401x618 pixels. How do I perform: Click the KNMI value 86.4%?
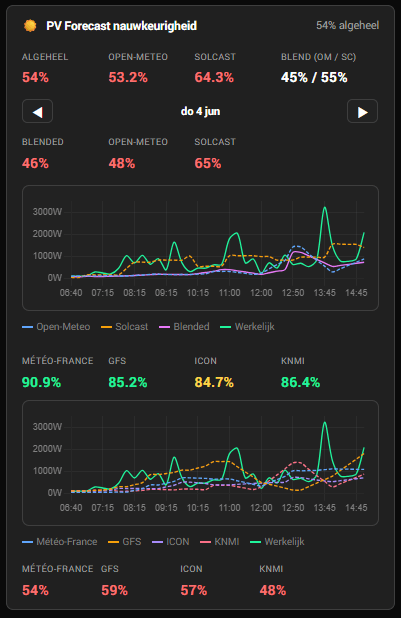coord(300,382)
